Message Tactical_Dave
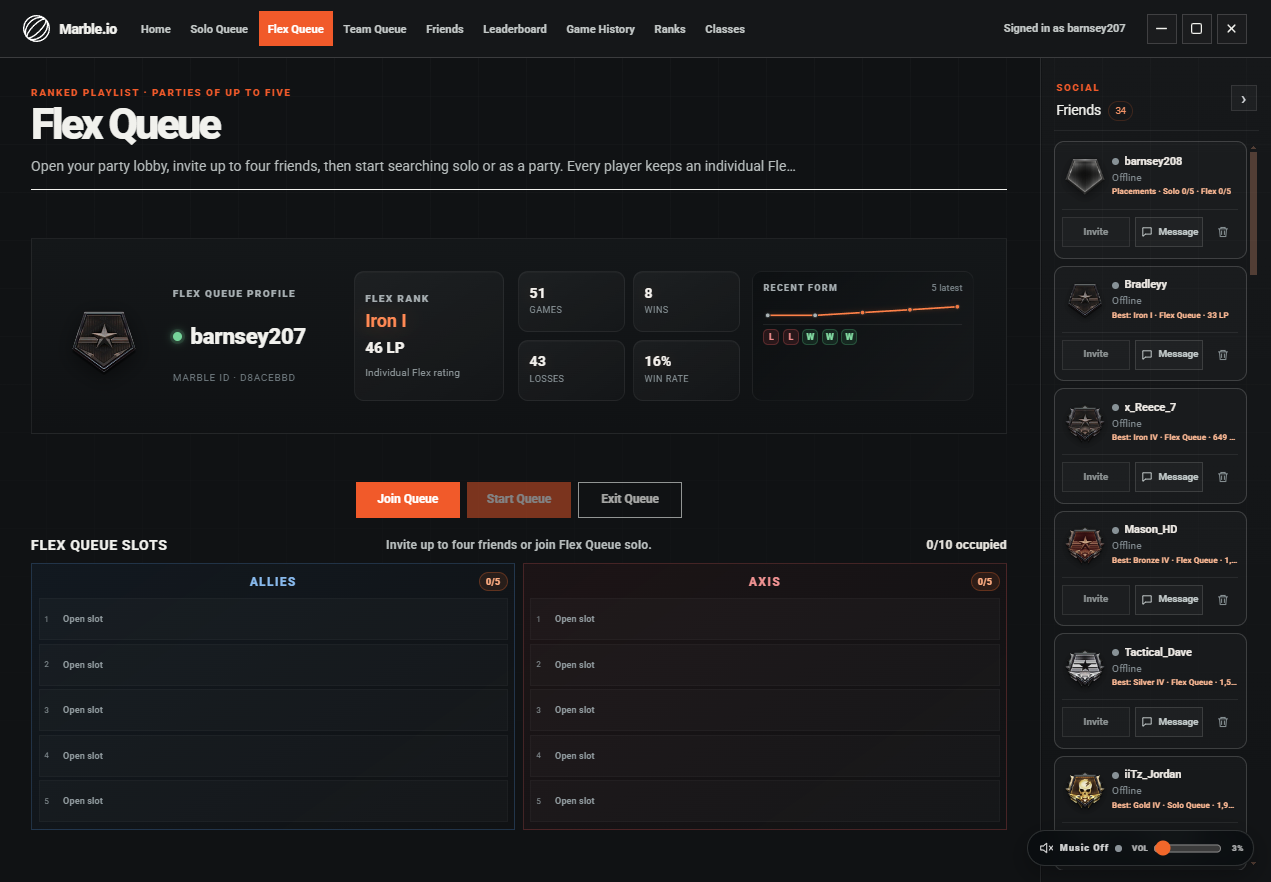Image resolution: width=1271 pixels, height=882 pixels. pyautogui.click(x=1169, y=722)
